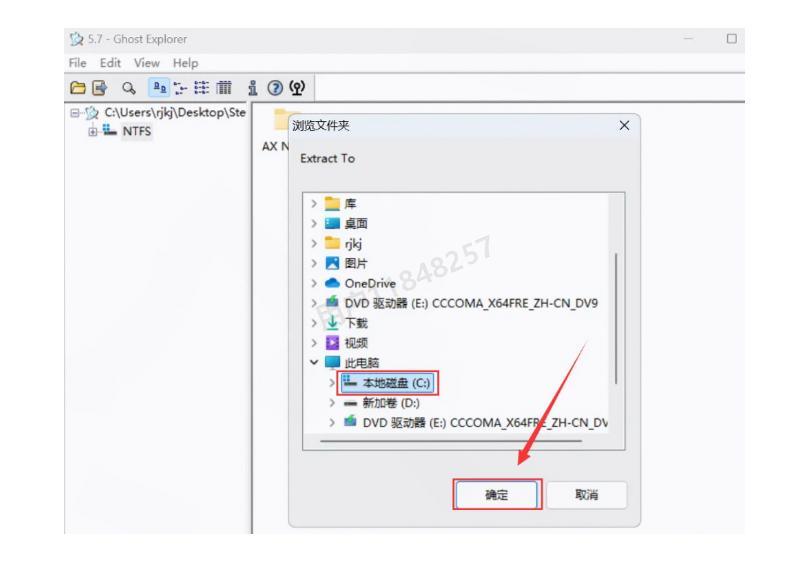The image size is (810, 563).
Task: Click the Ghost image icon beside C:\Users path
Action: coord(92,113)
